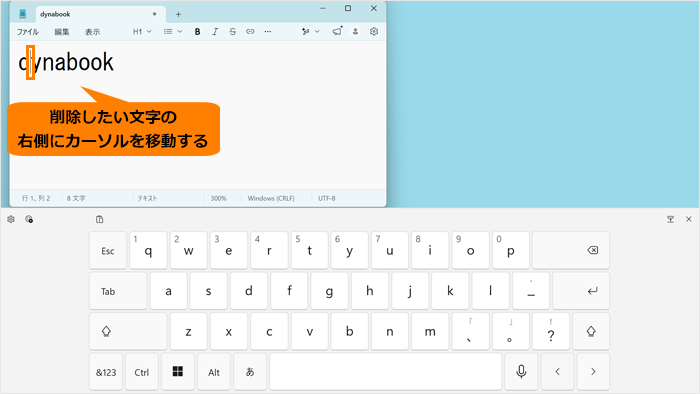Tap the Enter key on touch keyboard
Screen dimensions: 700x394
pyautogui.click(x=581, y=291)
